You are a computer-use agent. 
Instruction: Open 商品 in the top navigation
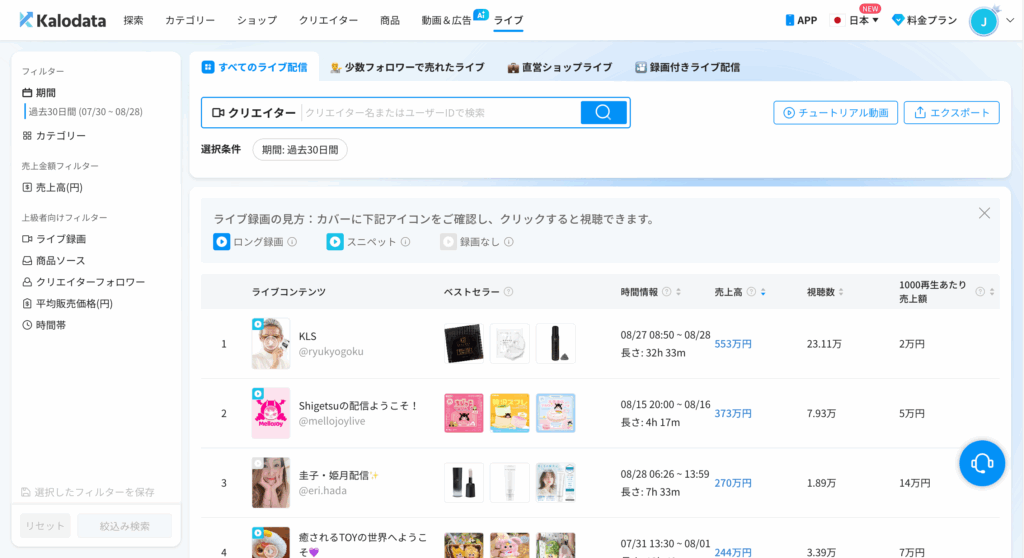(x=390, y=20)
